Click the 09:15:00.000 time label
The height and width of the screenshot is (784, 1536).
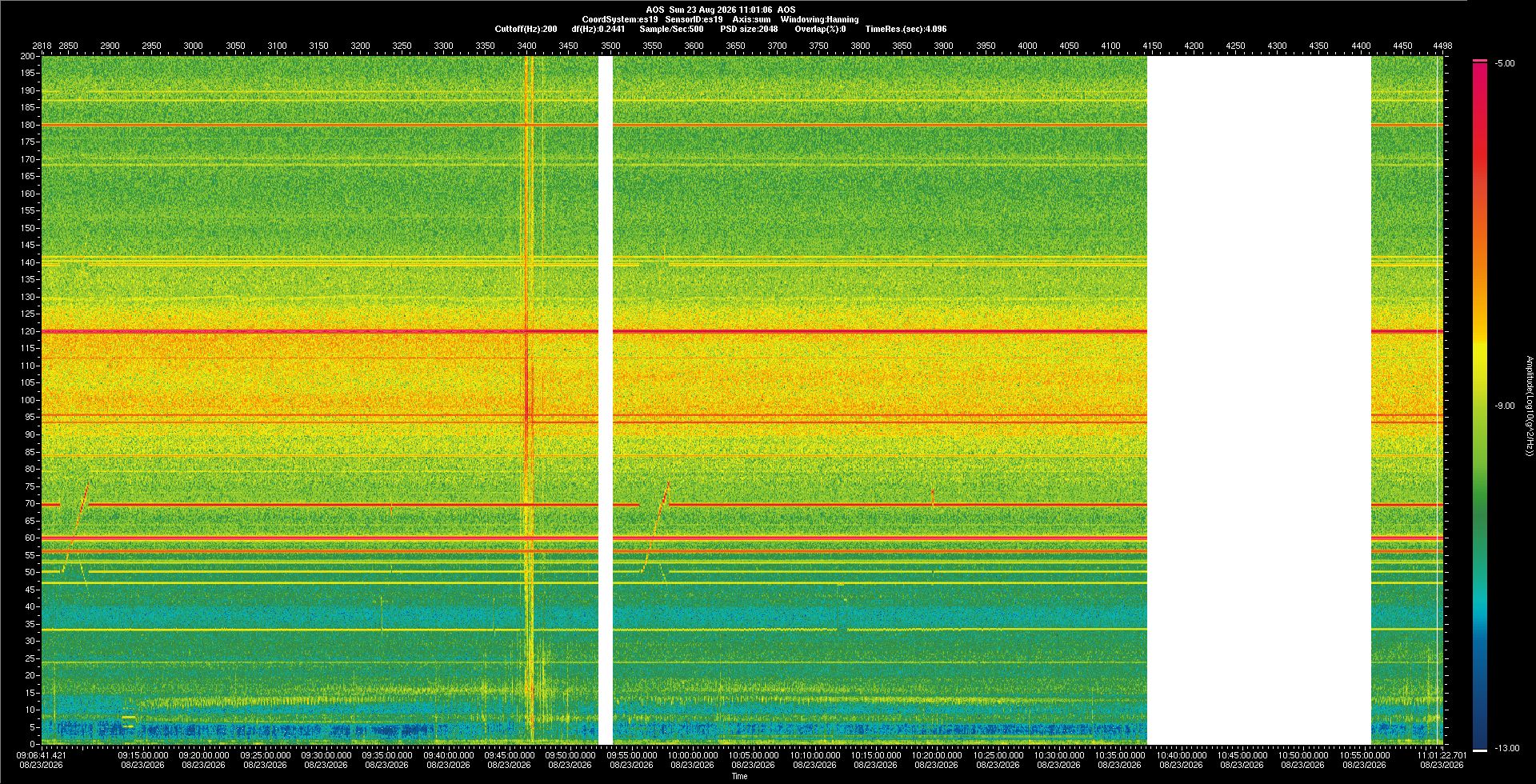[143, 754]
